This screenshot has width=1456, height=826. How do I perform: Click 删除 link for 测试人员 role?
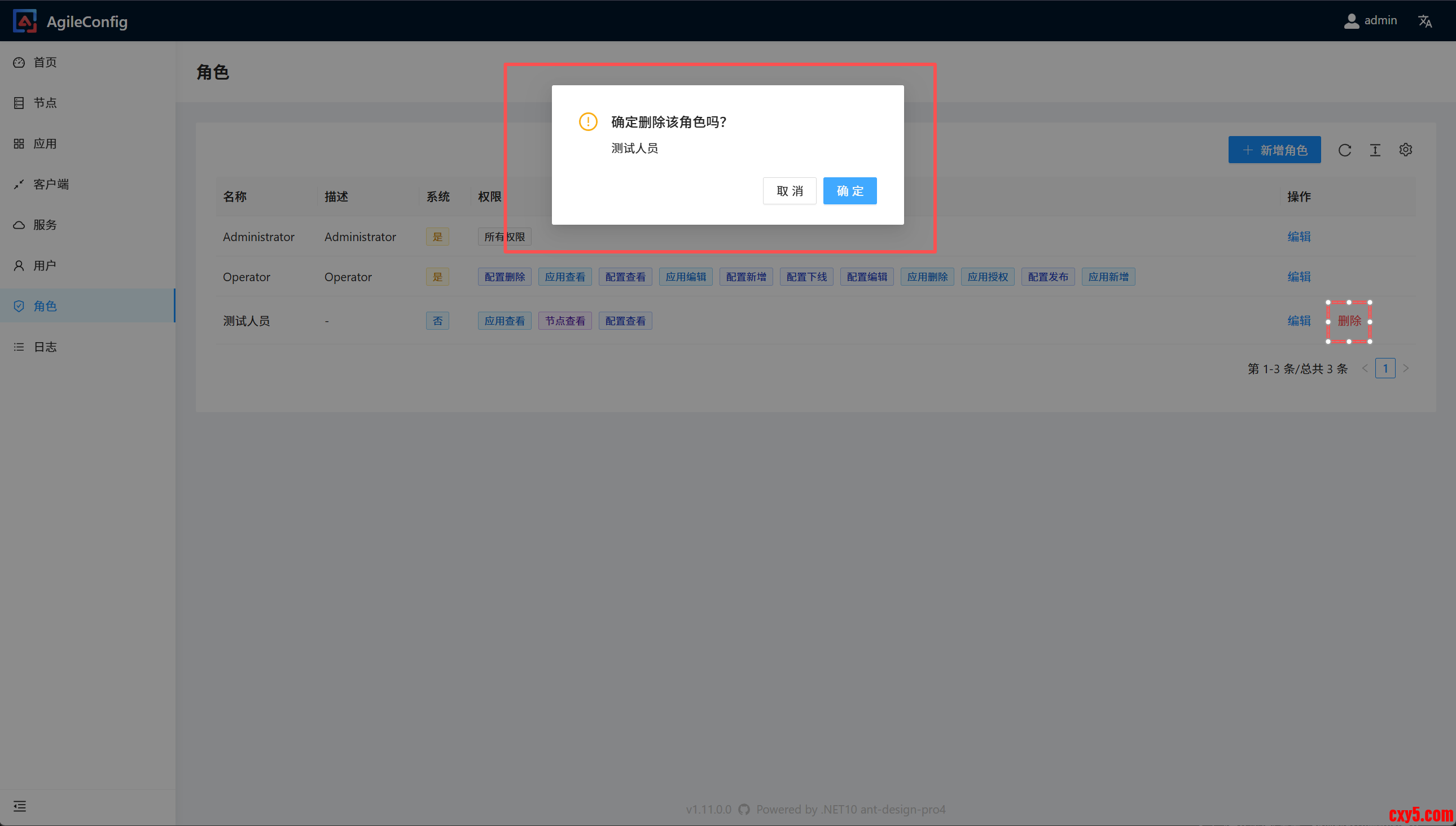pos(1349,321)
